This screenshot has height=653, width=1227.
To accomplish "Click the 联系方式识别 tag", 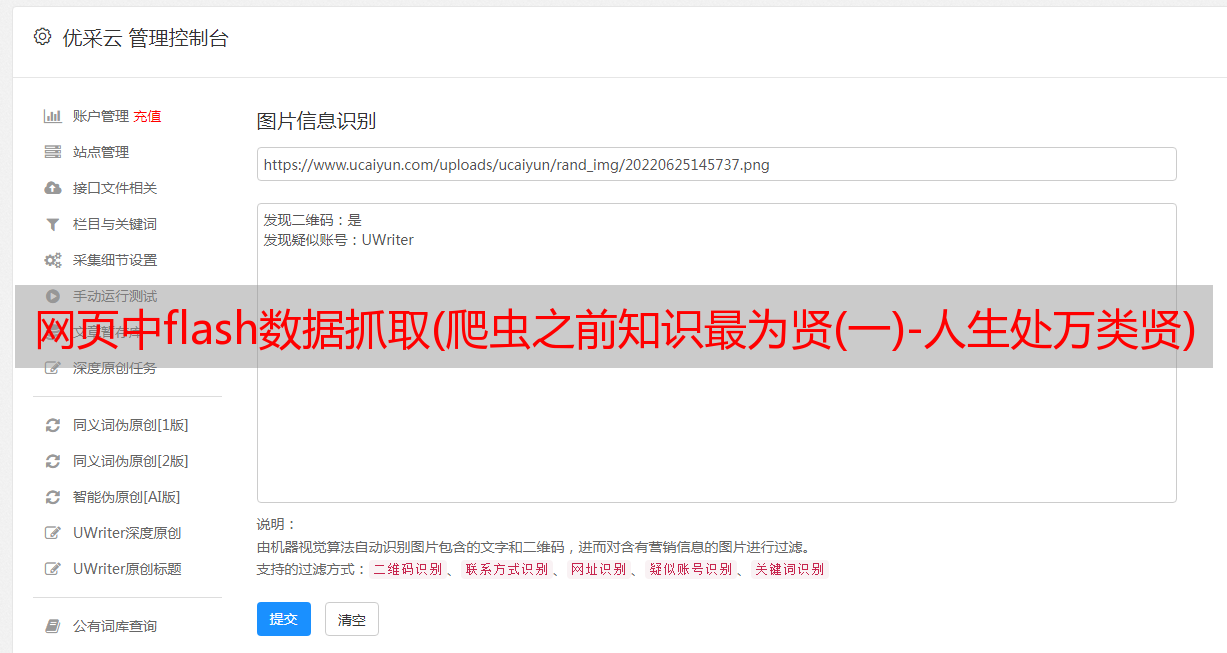I will click(x=506, y=569).
